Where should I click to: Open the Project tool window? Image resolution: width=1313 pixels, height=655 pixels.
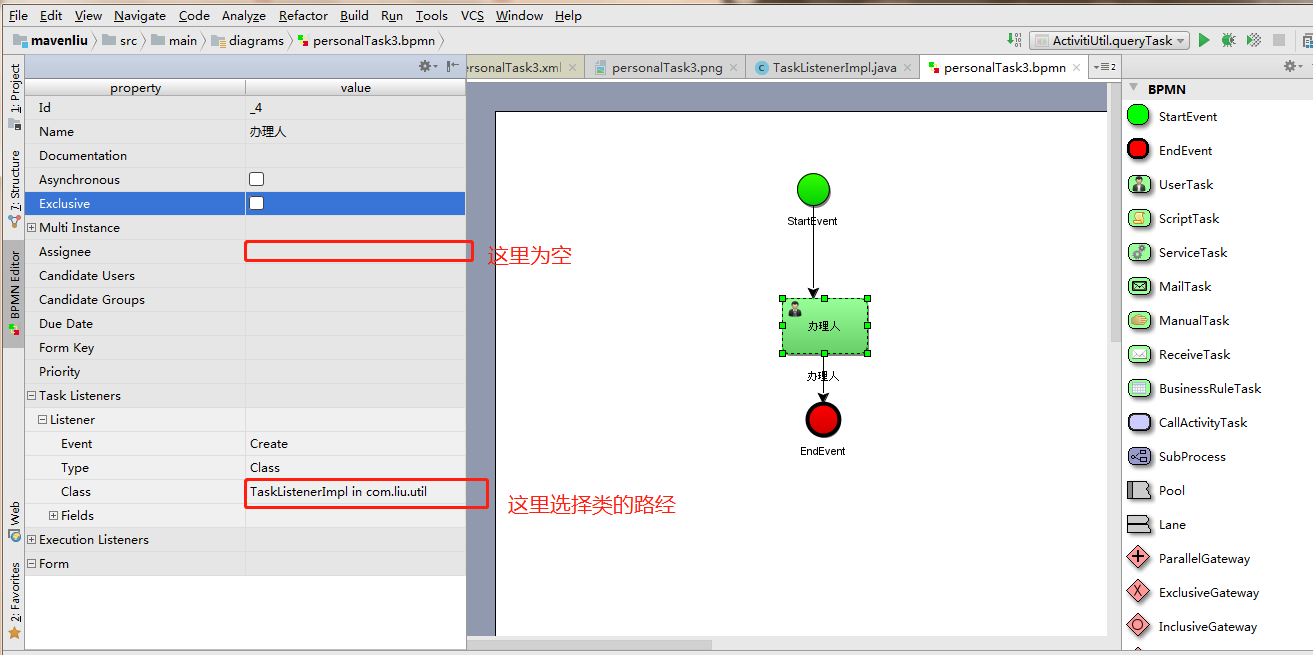pos(14,97)
